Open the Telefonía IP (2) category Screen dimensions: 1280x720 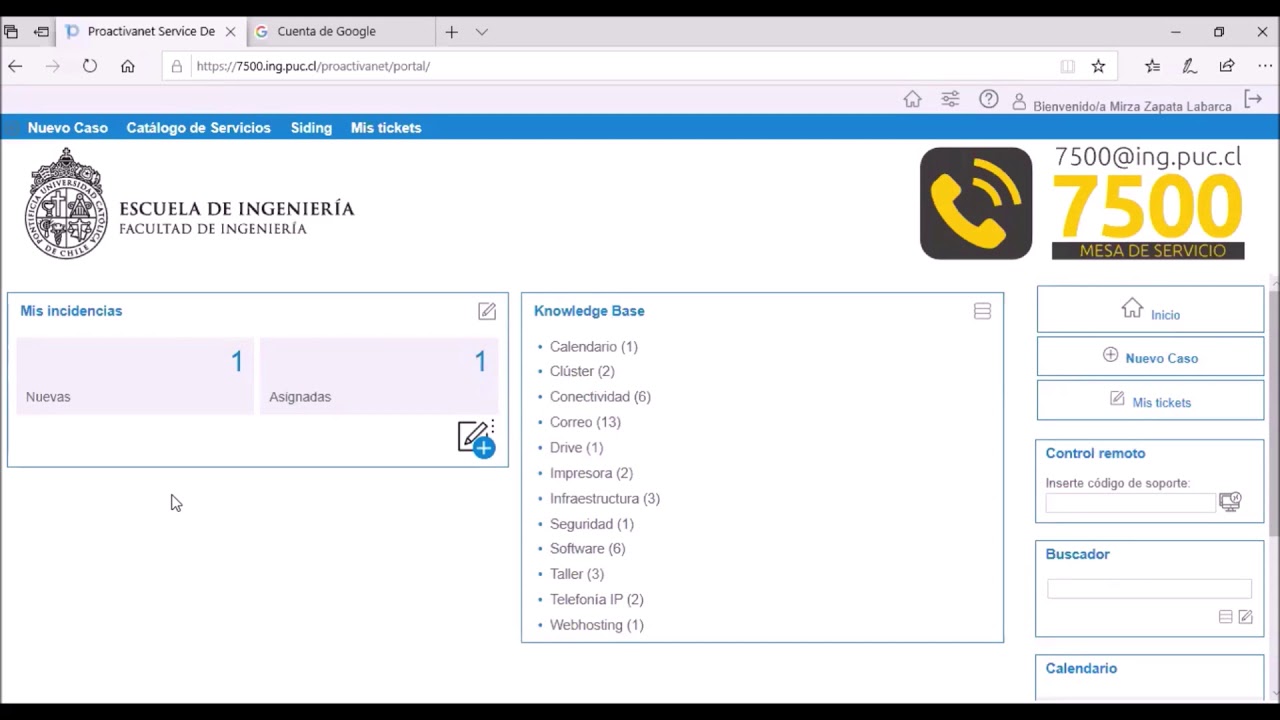tap(596, 600)
